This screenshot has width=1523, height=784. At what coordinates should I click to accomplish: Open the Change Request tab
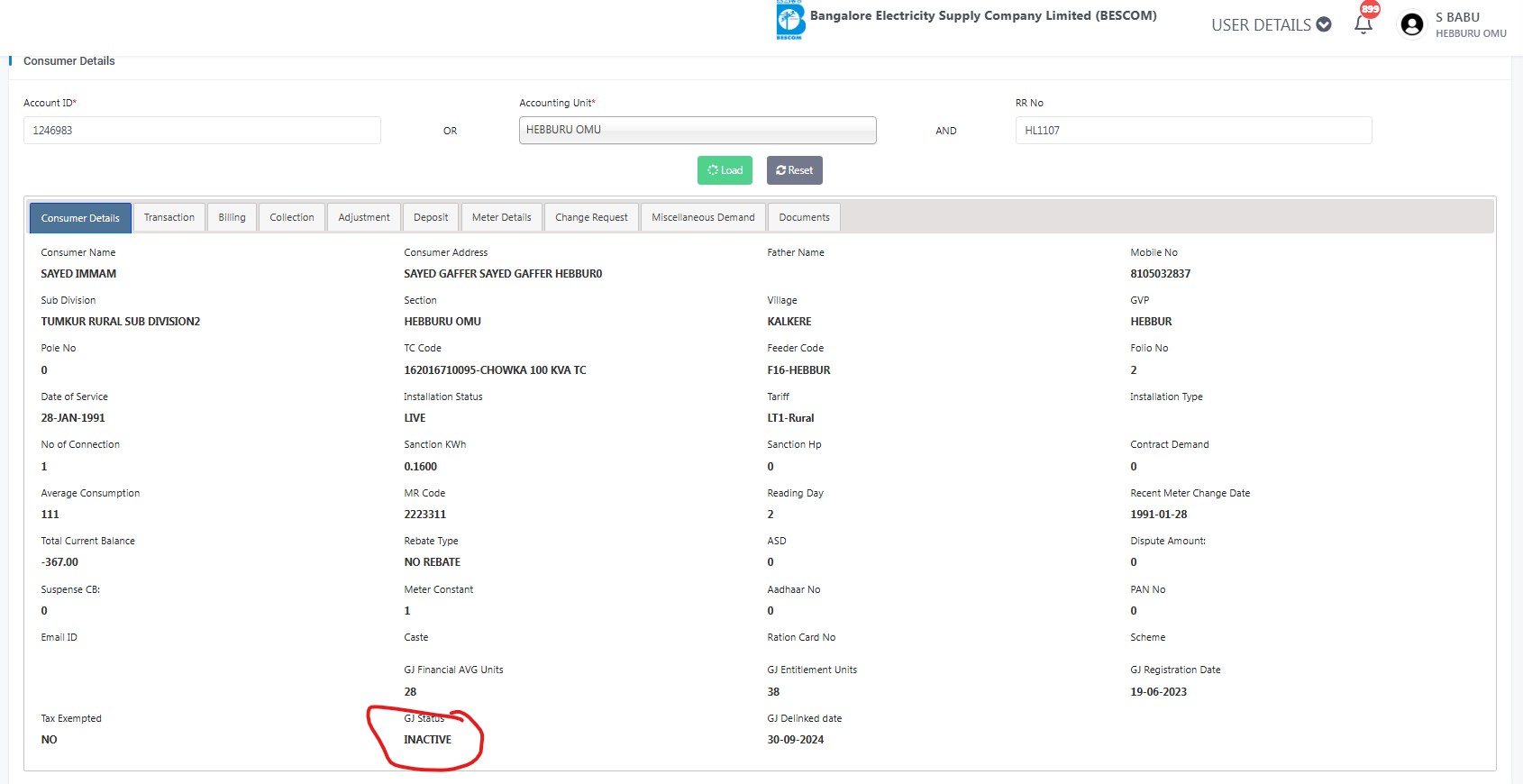(591, 217)
